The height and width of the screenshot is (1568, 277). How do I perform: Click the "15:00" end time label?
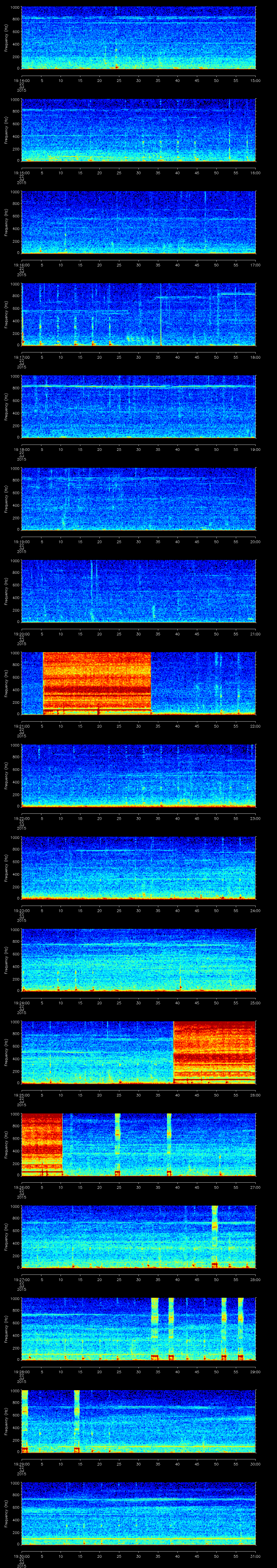tap(255, 80)
